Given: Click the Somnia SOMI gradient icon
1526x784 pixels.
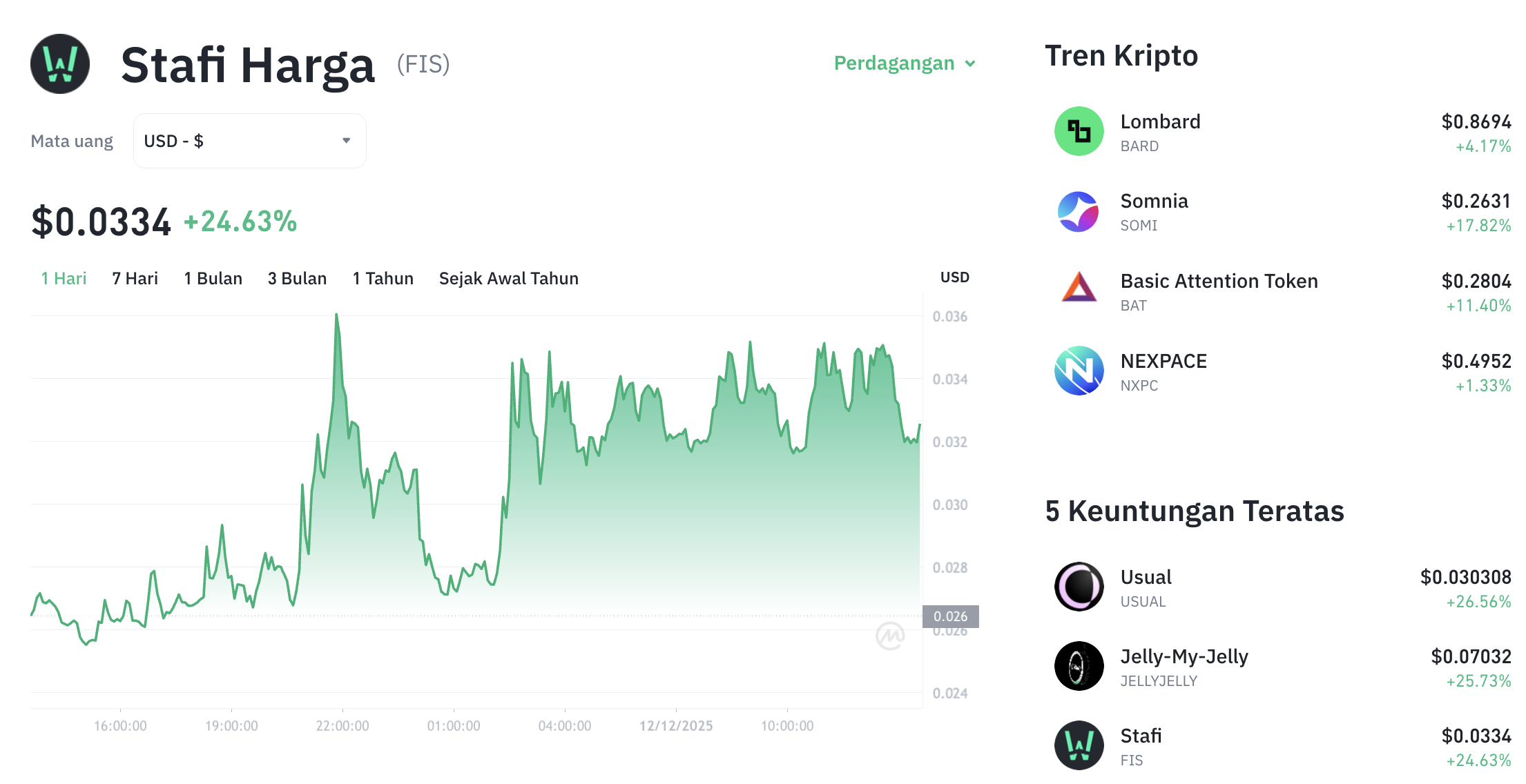Looking at the screenshot, I should click(1079, 212).
